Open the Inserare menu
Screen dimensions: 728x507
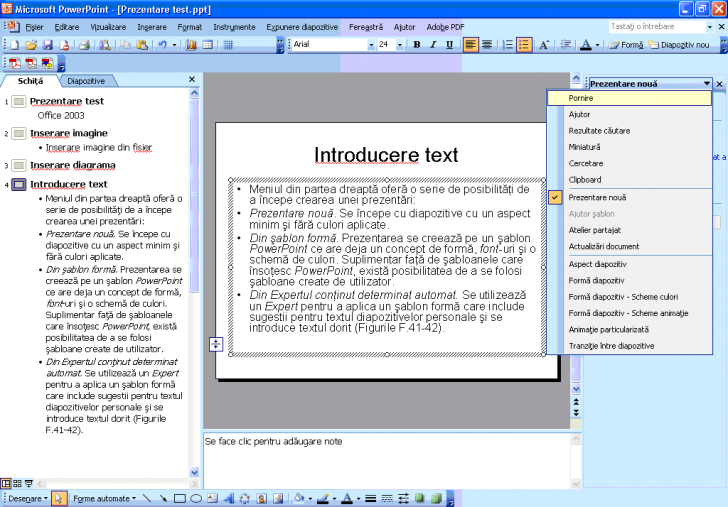coord(152,27)
